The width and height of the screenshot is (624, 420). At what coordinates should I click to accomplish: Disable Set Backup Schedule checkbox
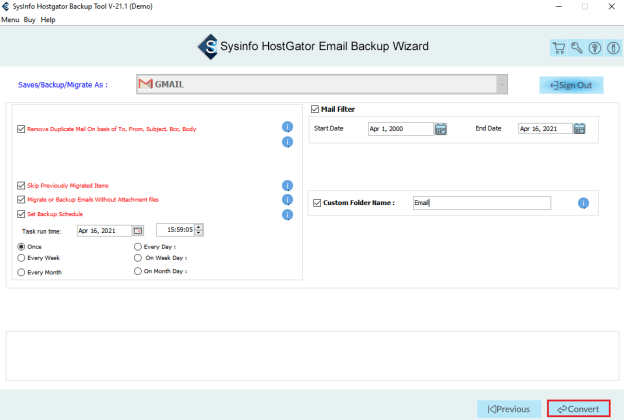click(21, 214)
